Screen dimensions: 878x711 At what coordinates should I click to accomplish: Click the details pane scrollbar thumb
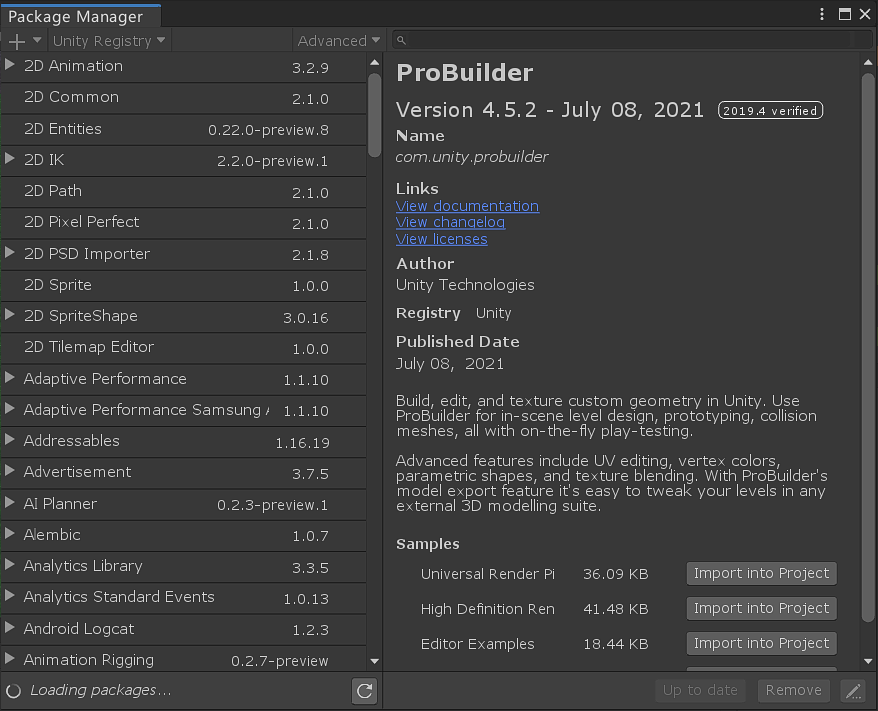point(868,348)
